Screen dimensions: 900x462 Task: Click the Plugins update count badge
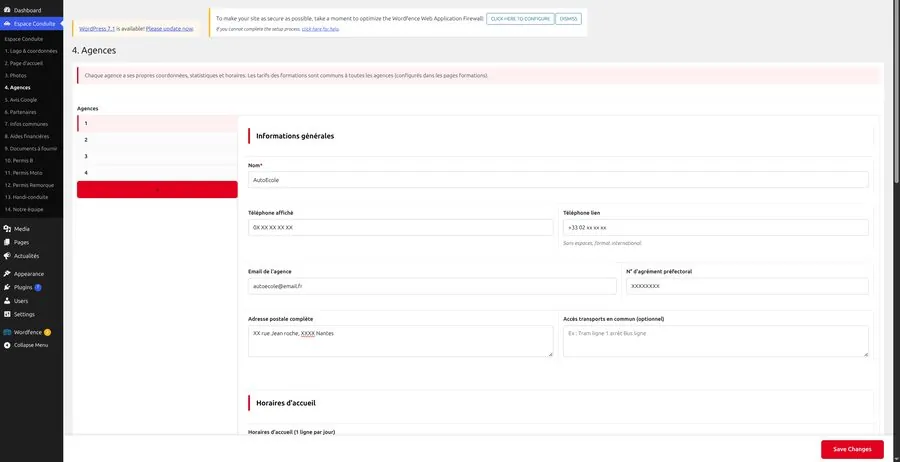coord(38,287)
